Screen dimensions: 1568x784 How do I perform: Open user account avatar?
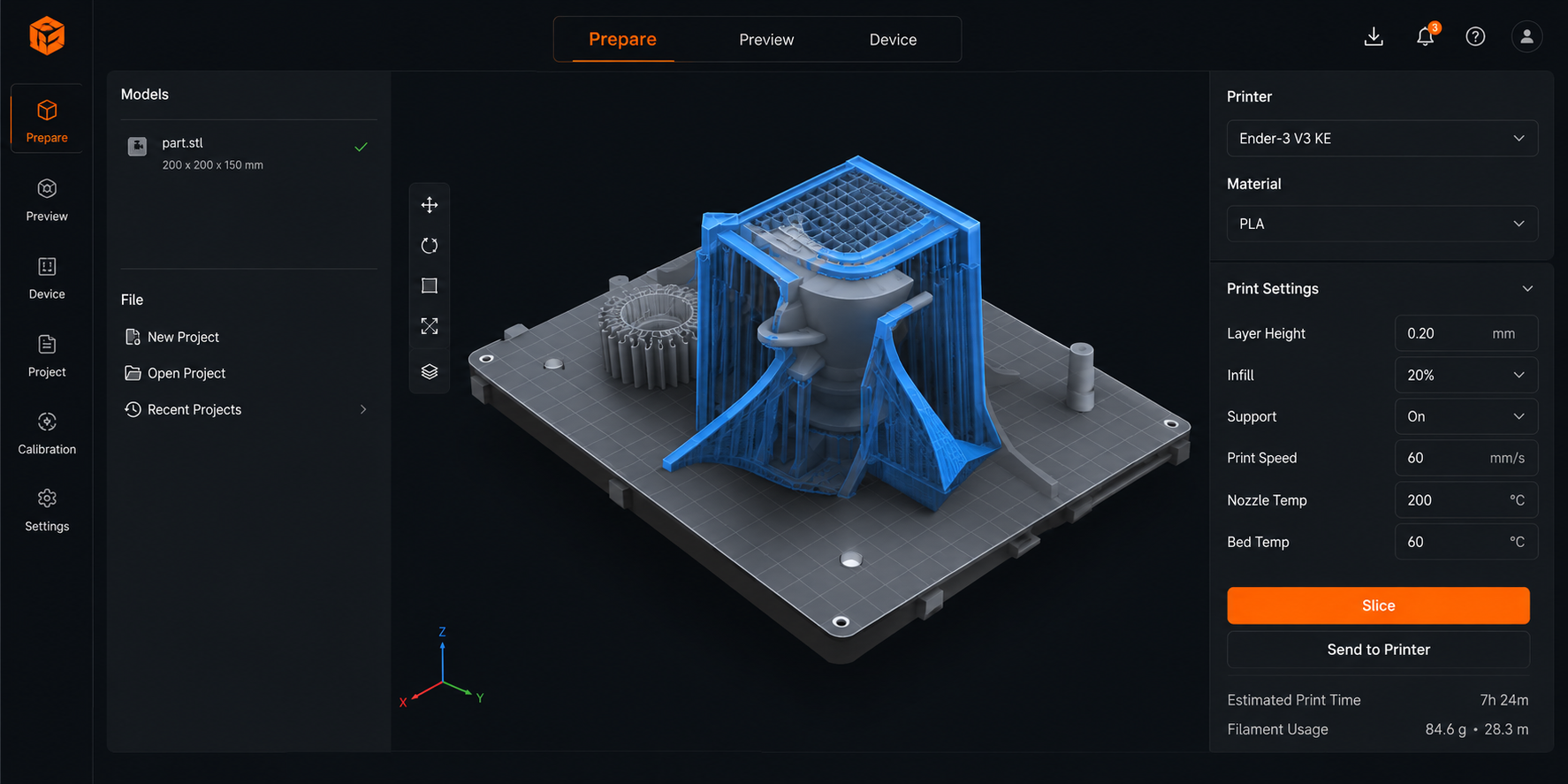[1526, 36]
